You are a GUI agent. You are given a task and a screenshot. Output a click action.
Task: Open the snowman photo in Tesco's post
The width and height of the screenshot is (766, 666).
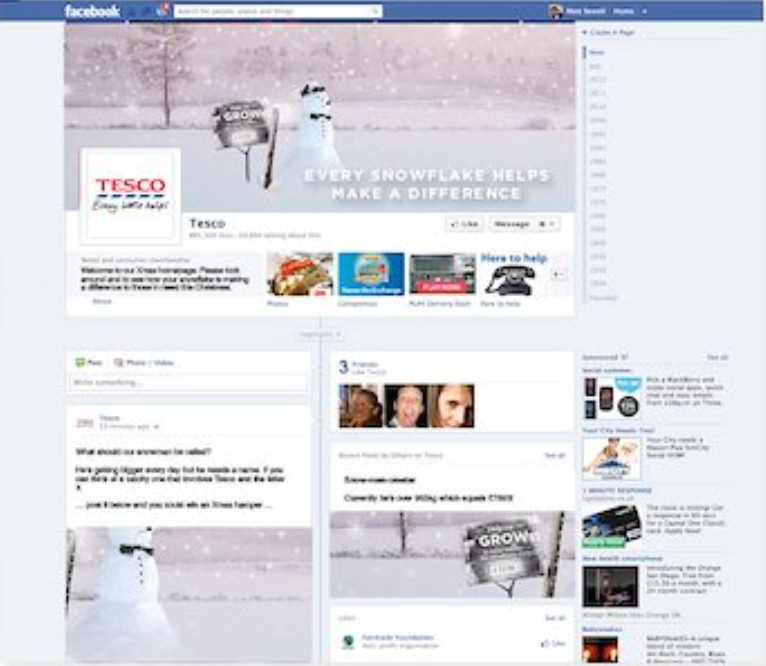tap(189, 594)
